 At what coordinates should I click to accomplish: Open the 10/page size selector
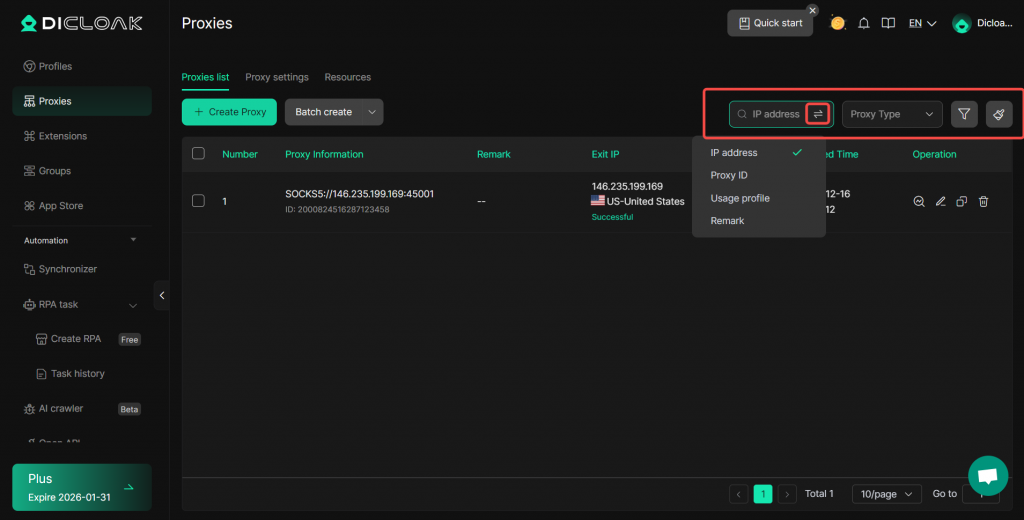click(x=886, y=494)
